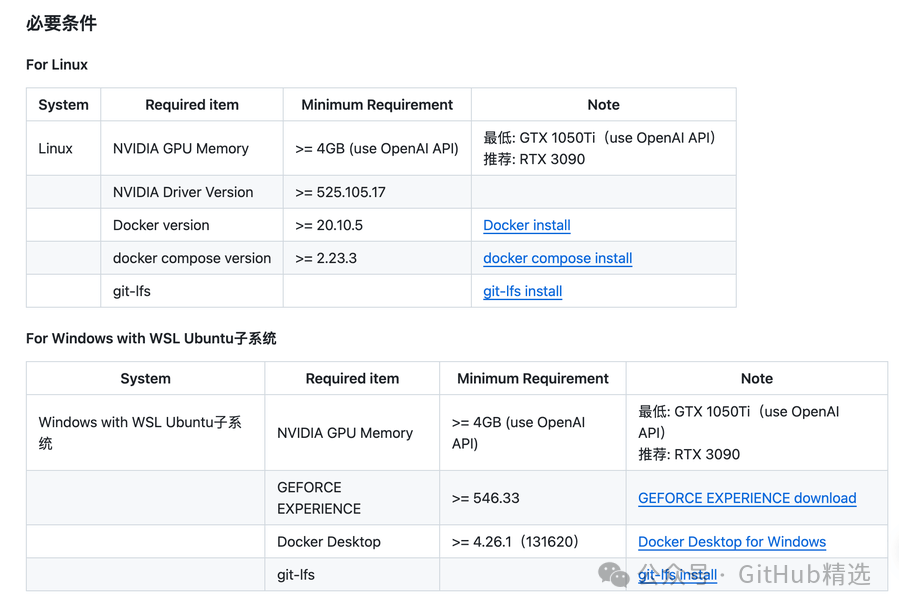The image size is (899, 610).
Task: Click the >= 525.105.17 value
Action: coord(340,192)
